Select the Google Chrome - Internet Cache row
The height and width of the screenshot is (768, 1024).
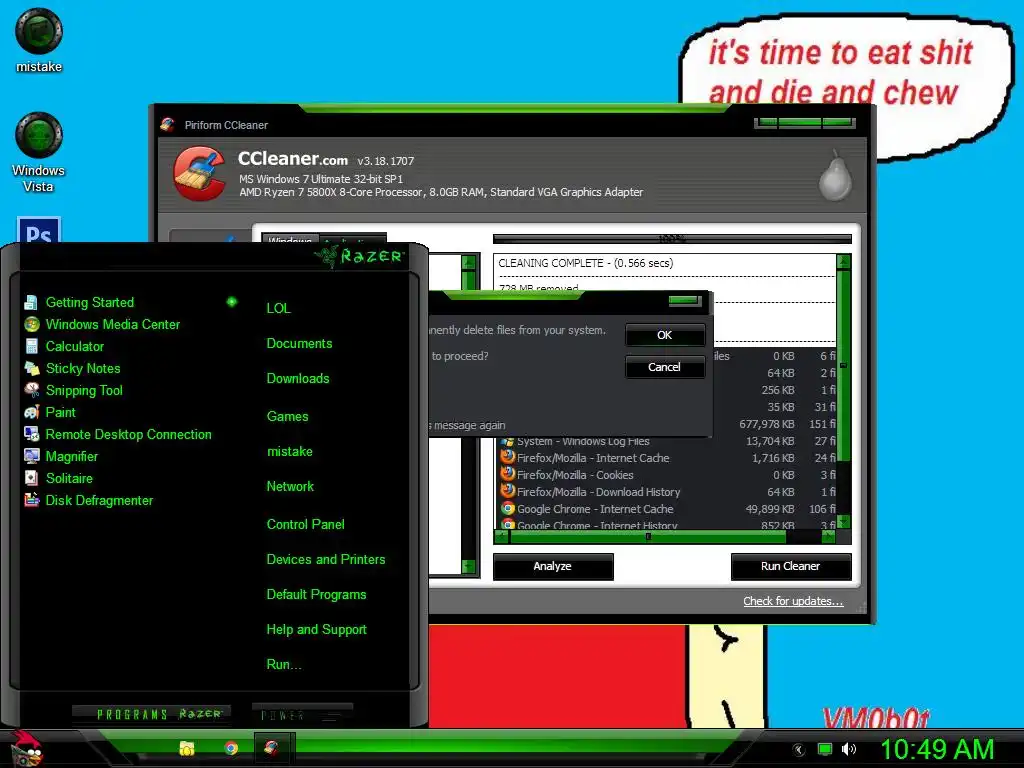tap(666, 509)
